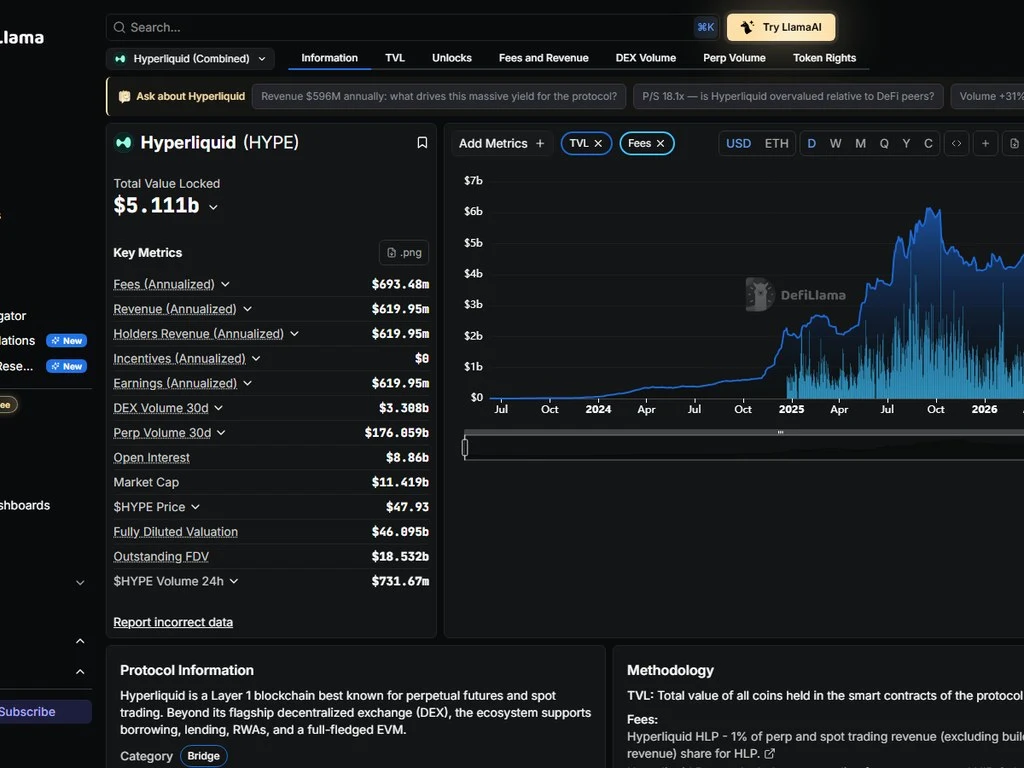Go to Fees and Revenue tab
This screenshot has width=1024, height=768.
click(x=543, y=57)
